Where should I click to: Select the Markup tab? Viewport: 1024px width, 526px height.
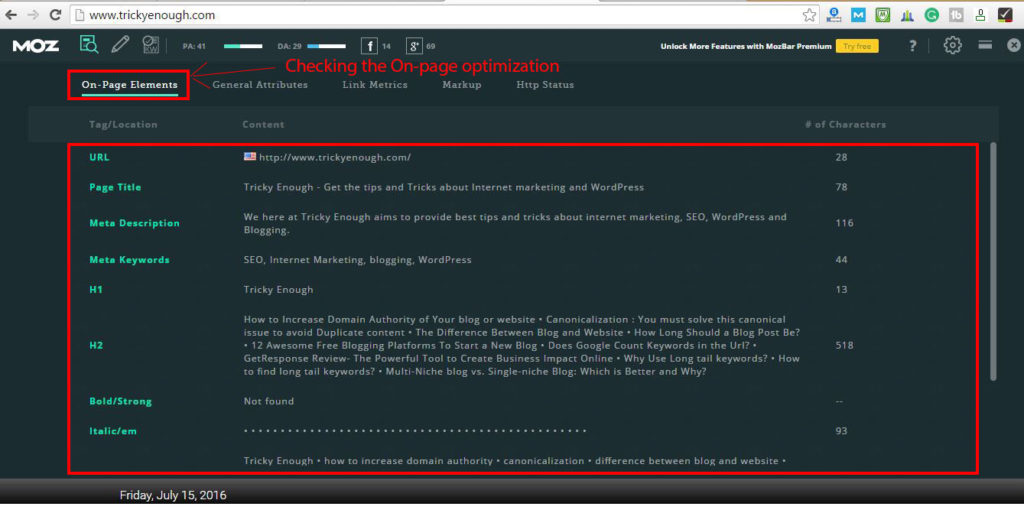pos(462,85)
